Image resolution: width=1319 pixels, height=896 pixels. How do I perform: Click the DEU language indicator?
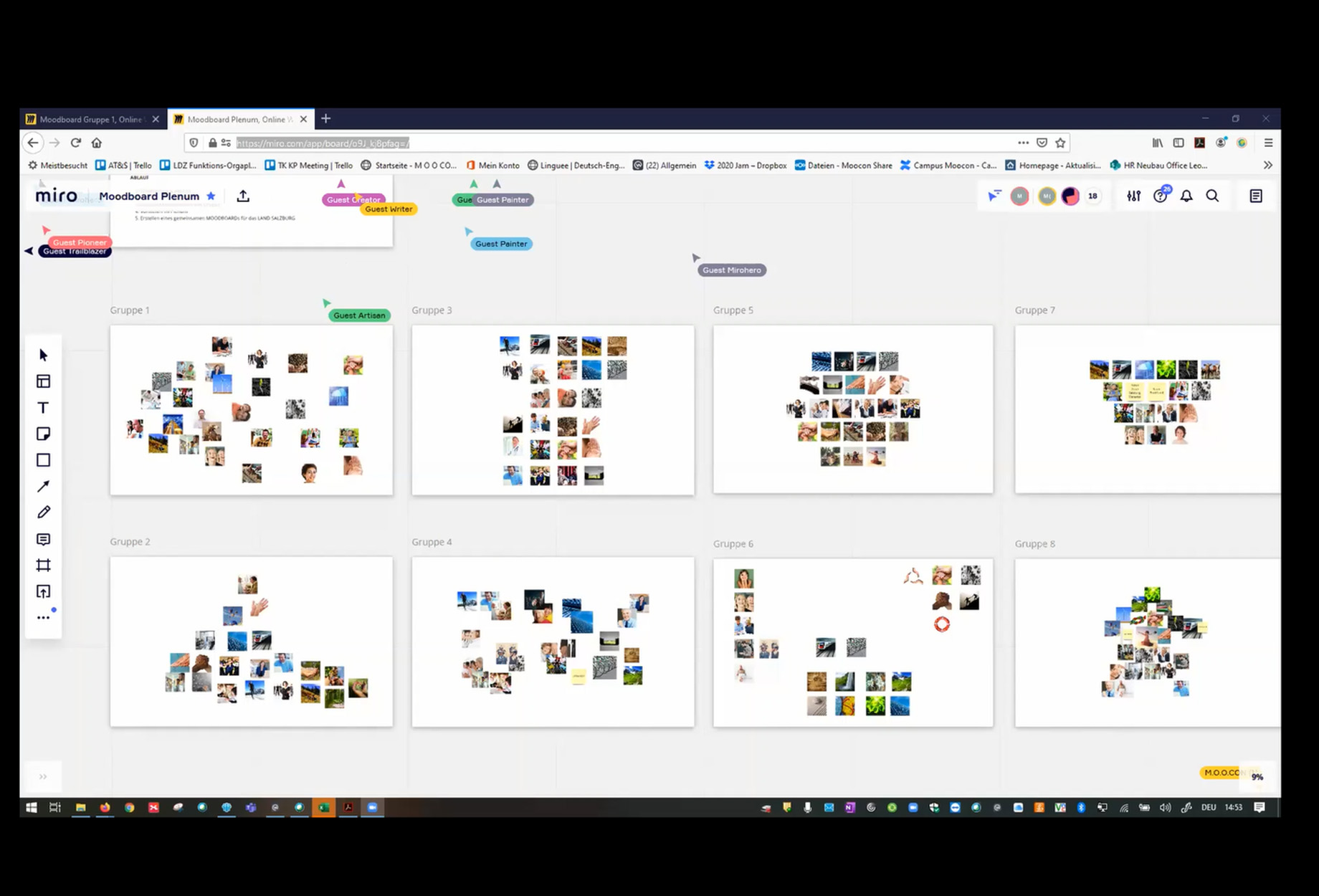click(1209, 807)
